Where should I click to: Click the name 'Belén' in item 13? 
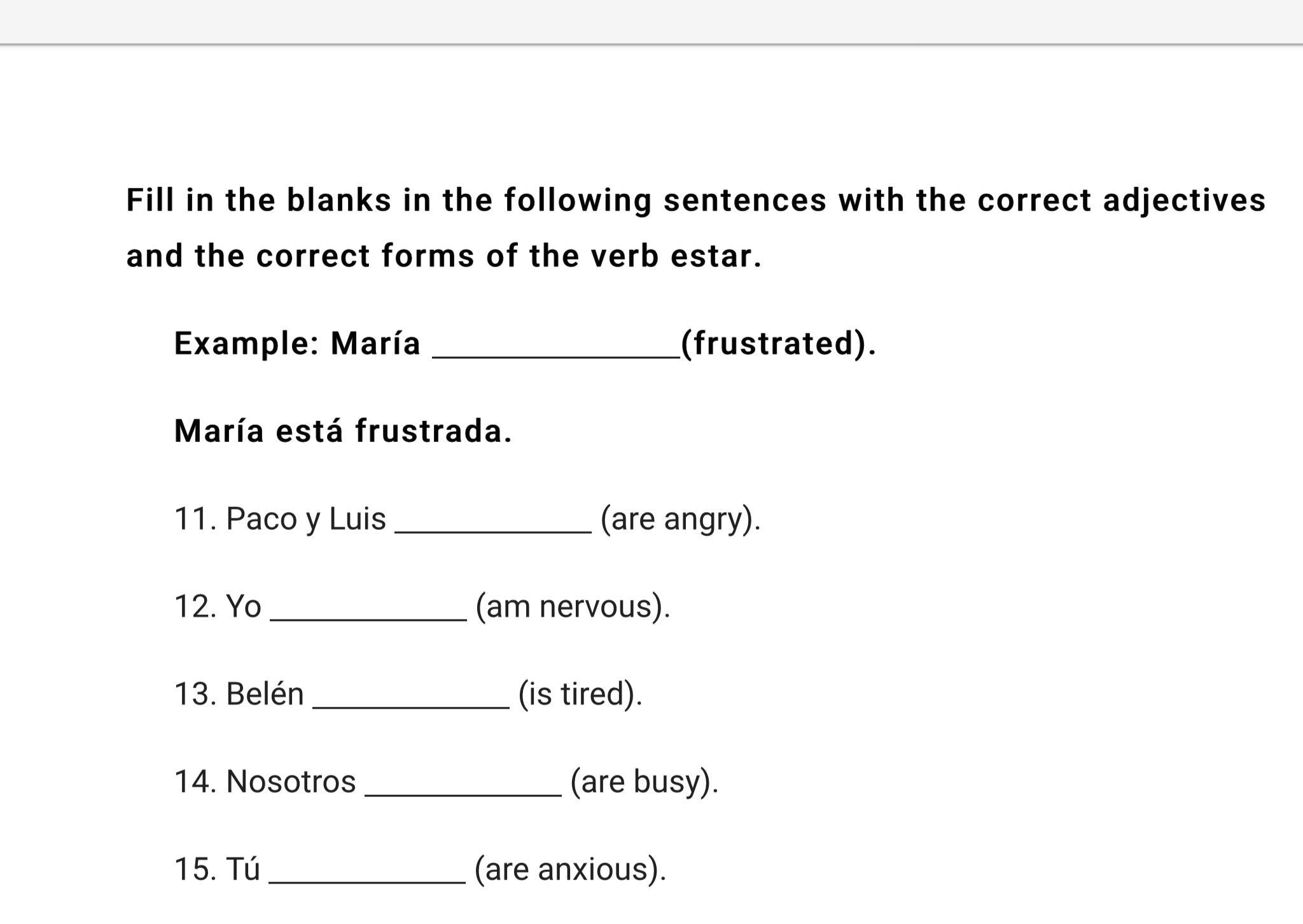[265, 693]
